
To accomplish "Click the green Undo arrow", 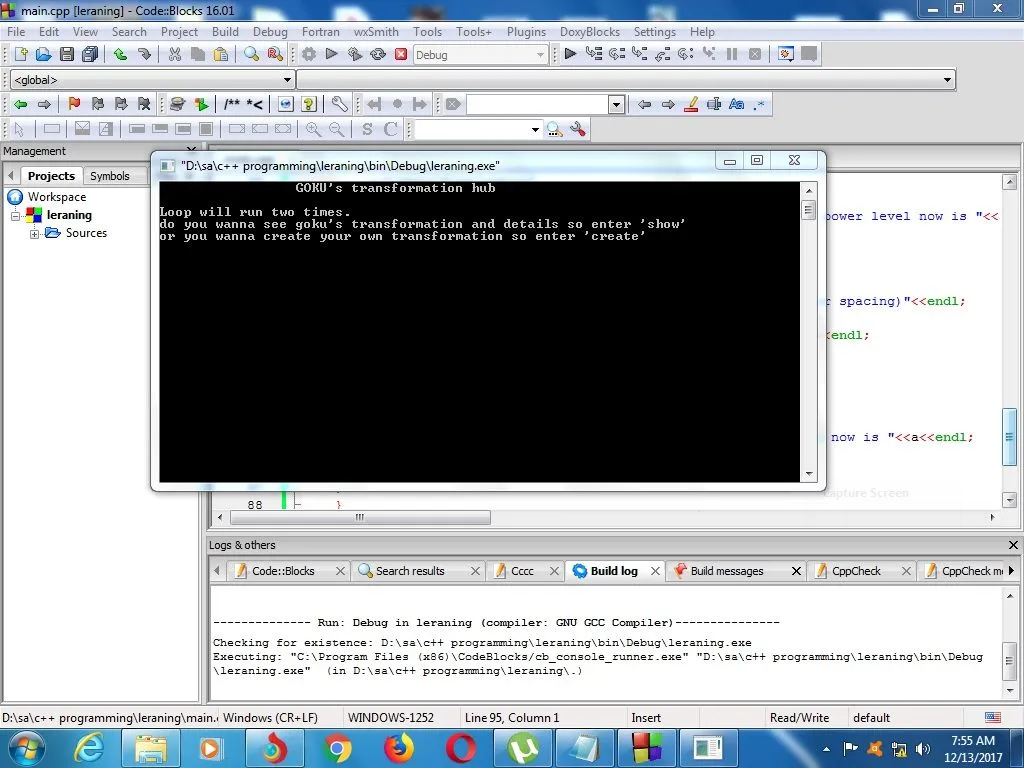I will [120, 54].
